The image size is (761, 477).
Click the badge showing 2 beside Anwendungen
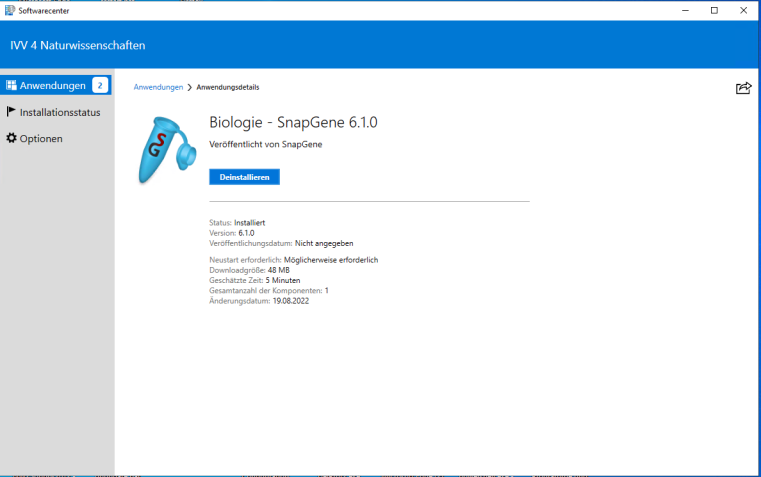pyautogui.click(x=100, y=85)
